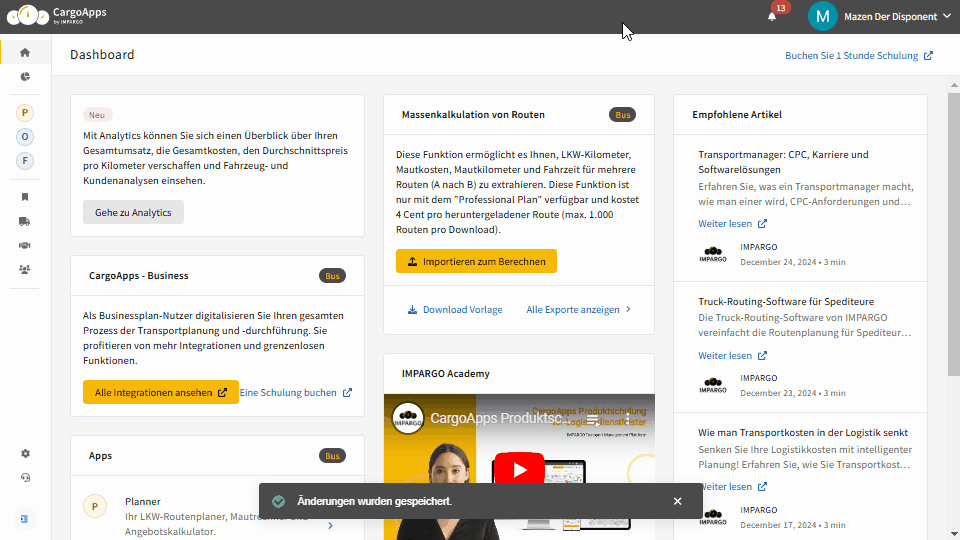The image size is (960, 540).
Task: Play the IMPARGO Academy YouTube video
Action: tap(519, 470)
